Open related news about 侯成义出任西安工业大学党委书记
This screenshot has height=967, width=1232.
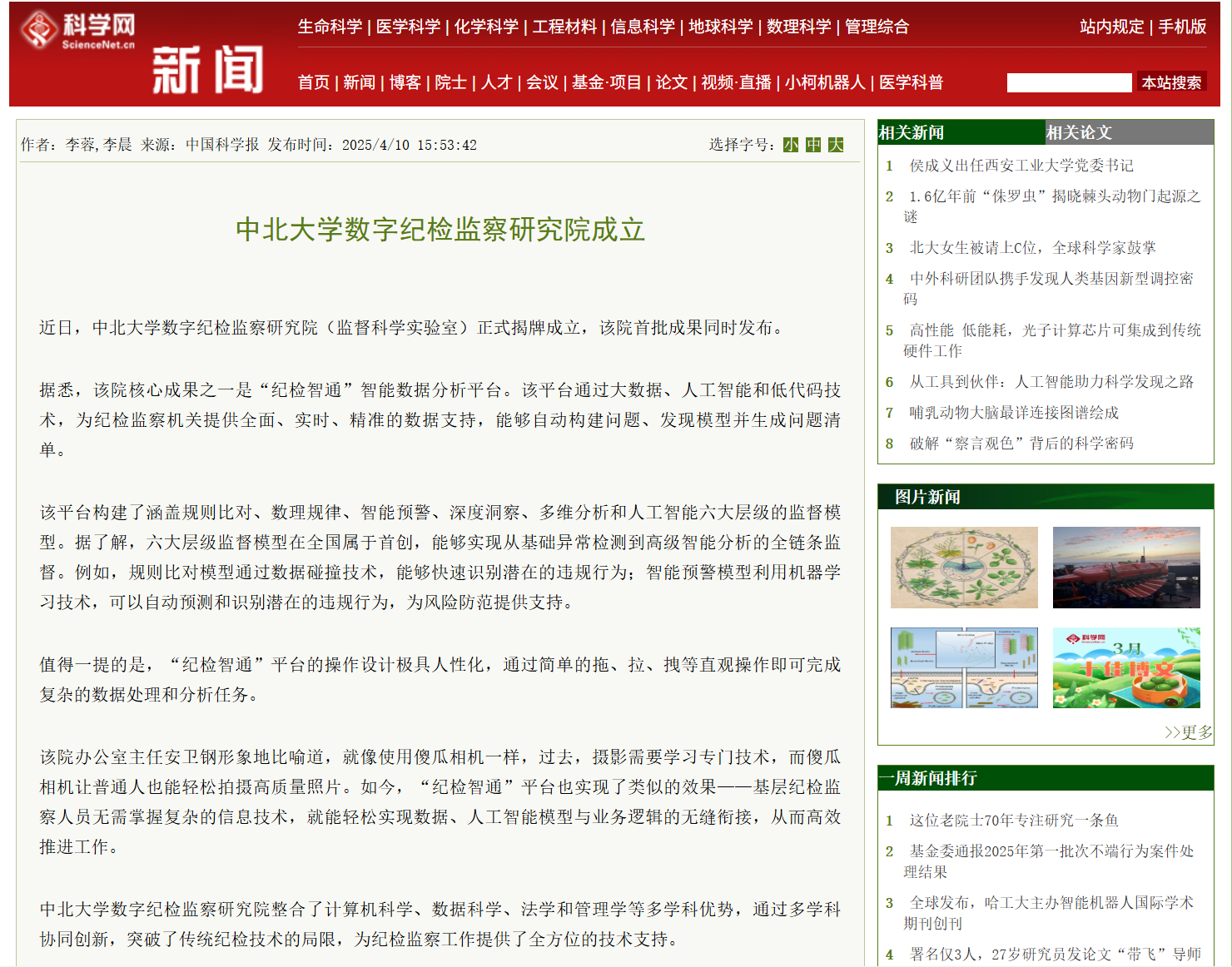(1021, 166)
